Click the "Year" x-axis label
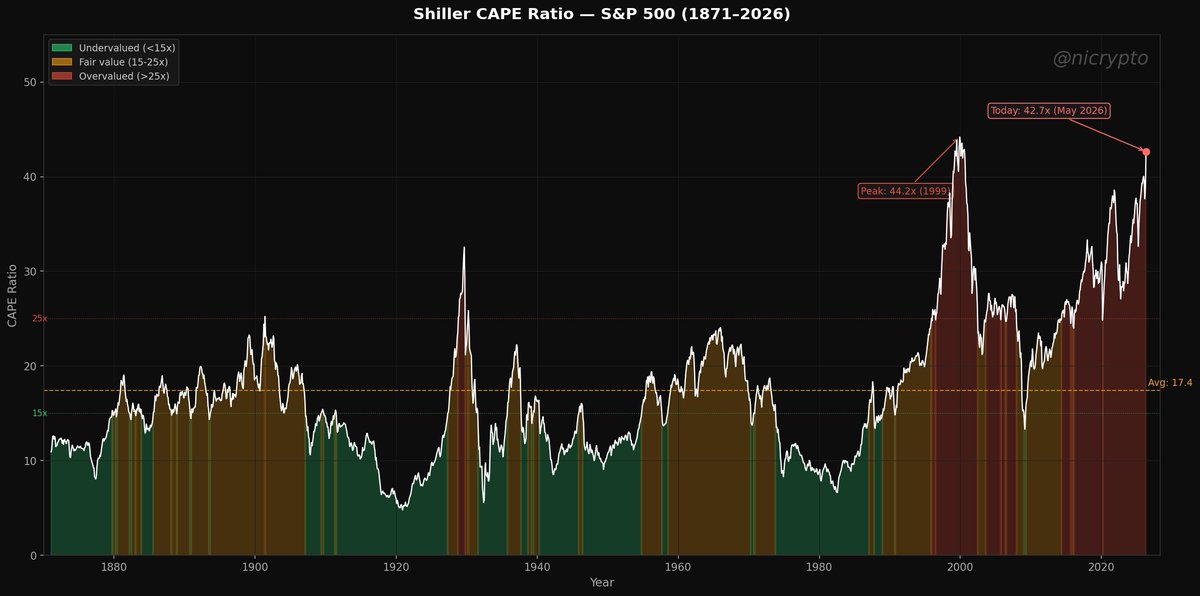This screenshot has width=1200, height=596. 602,582
